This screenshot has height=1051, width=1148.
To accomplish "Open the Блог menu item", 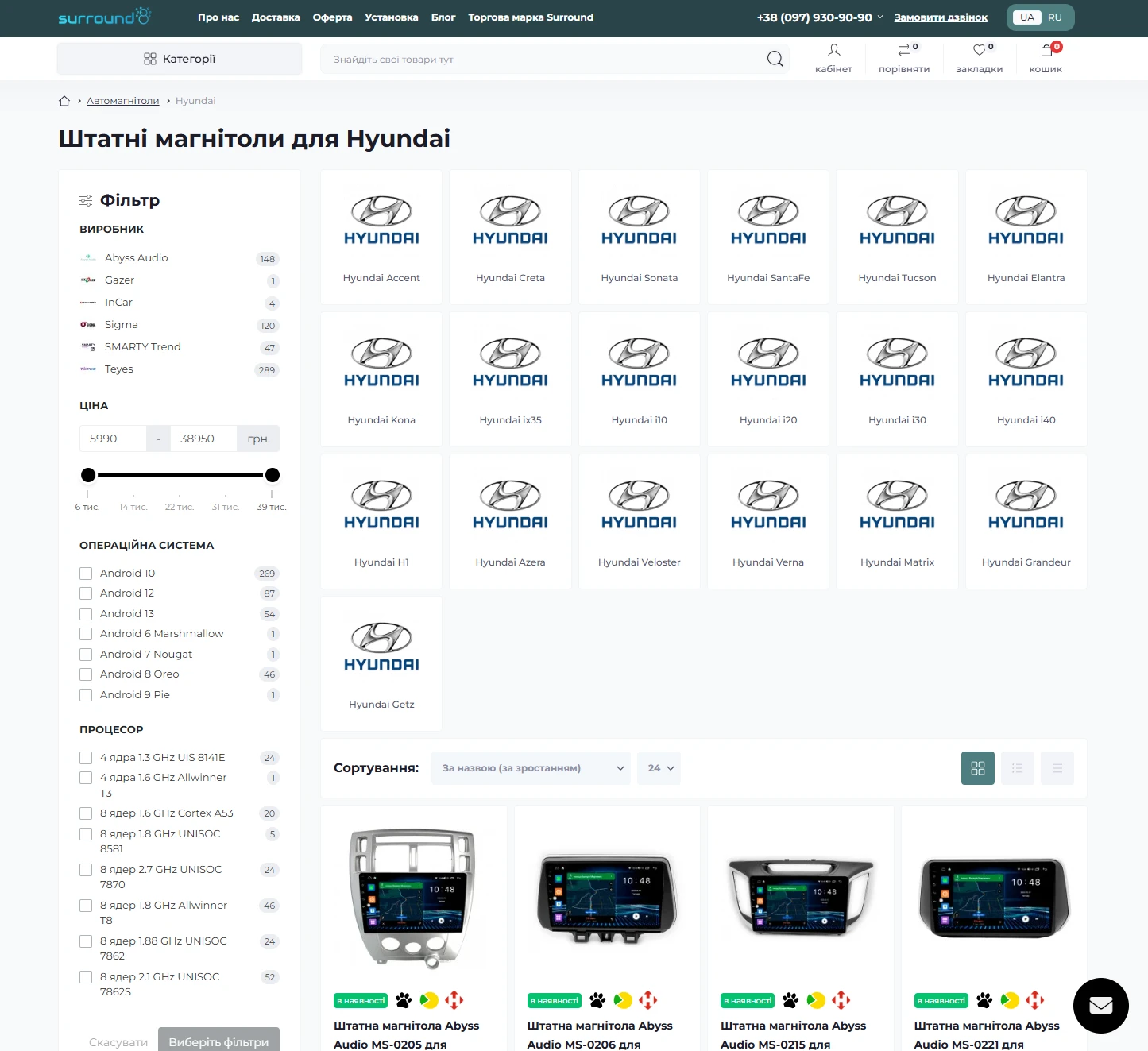I will (x=443, y=17).
